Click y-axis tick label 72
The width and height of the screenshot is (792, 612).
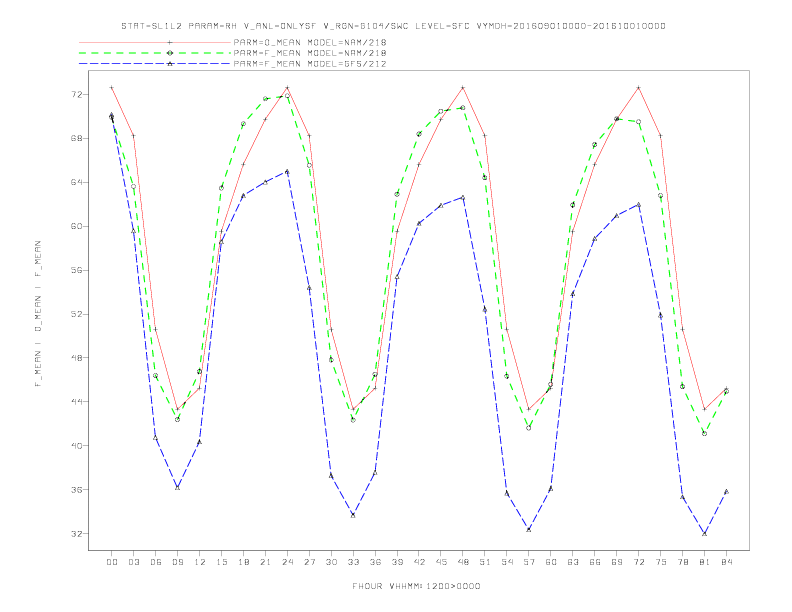point(77,94)
